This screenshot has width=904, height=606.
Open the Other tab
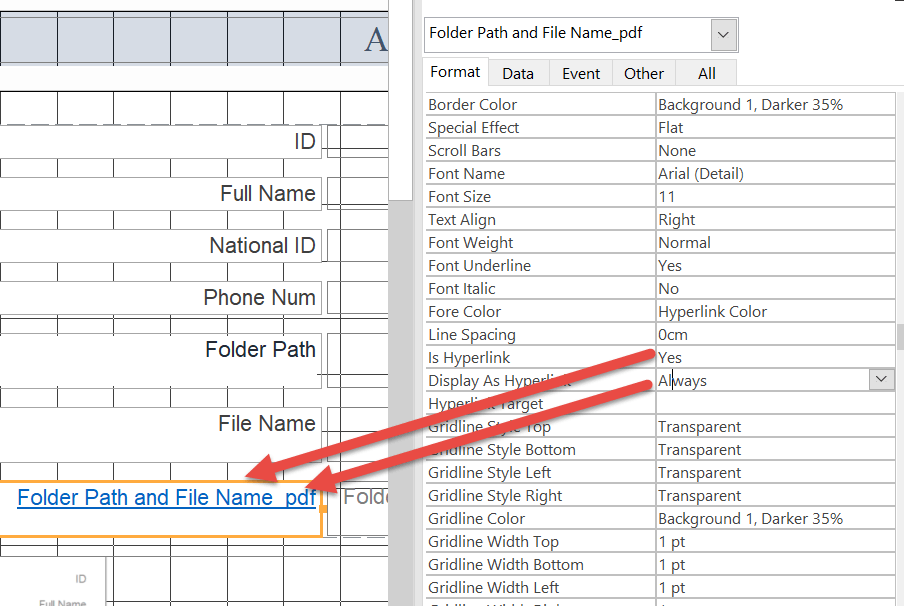click(643, 74)
